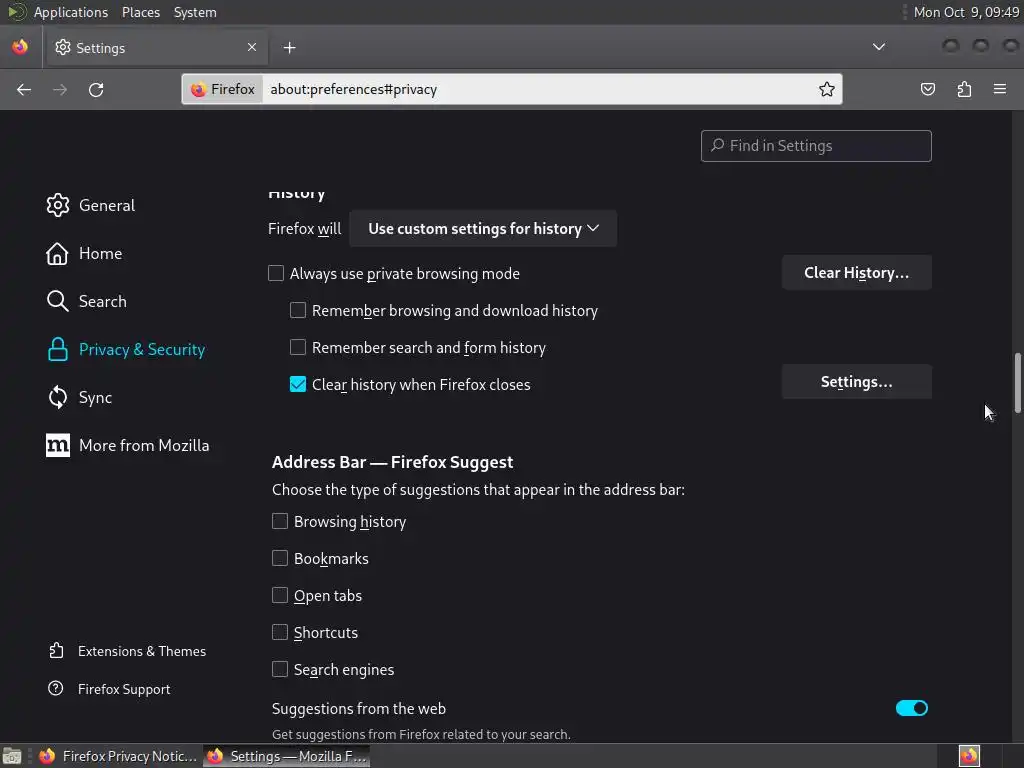
Task: Click the Privacy & Security lock icon
Action: pos(57,349)
